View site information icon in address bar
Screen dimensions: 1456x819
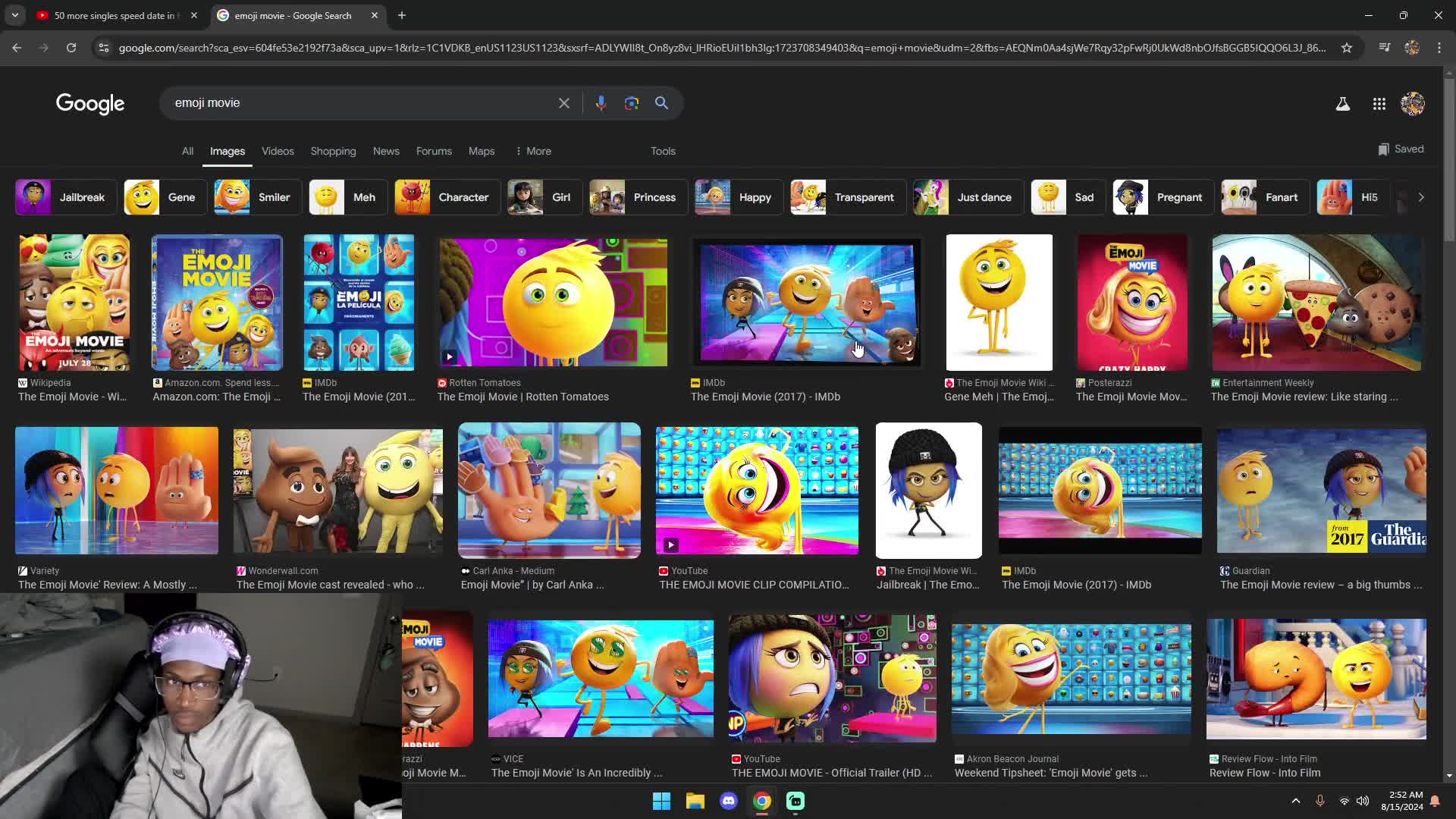click(x=104, y=48)
